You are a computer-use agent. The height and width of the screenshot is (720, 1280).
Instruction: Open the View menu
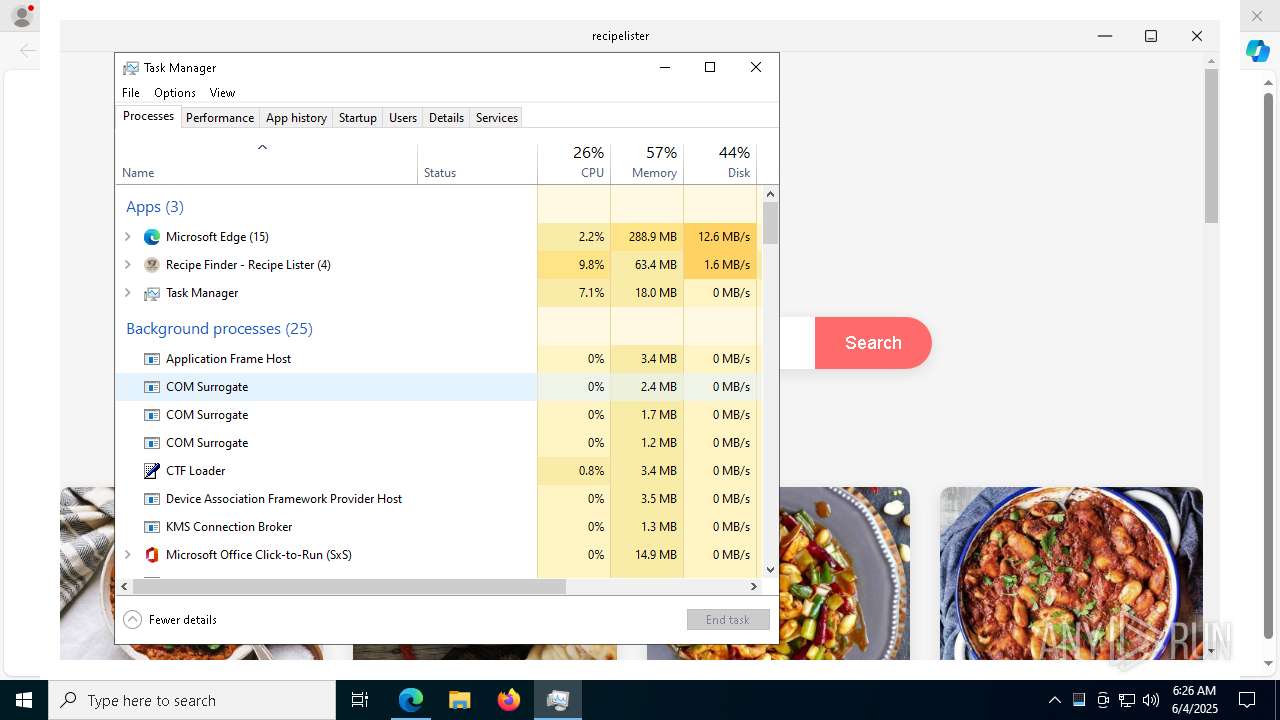point(222,93)
